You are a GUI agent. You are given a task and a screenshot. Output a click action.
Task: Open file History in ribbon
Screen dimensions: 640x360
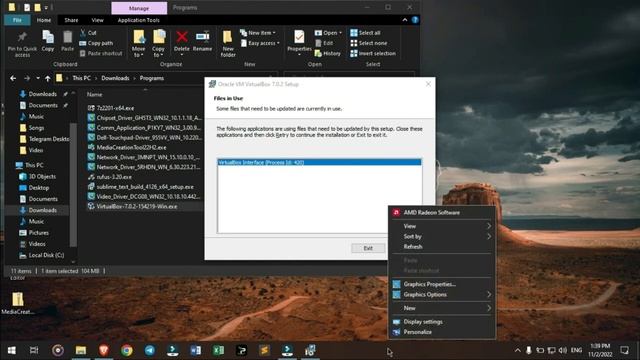(328, 53)
